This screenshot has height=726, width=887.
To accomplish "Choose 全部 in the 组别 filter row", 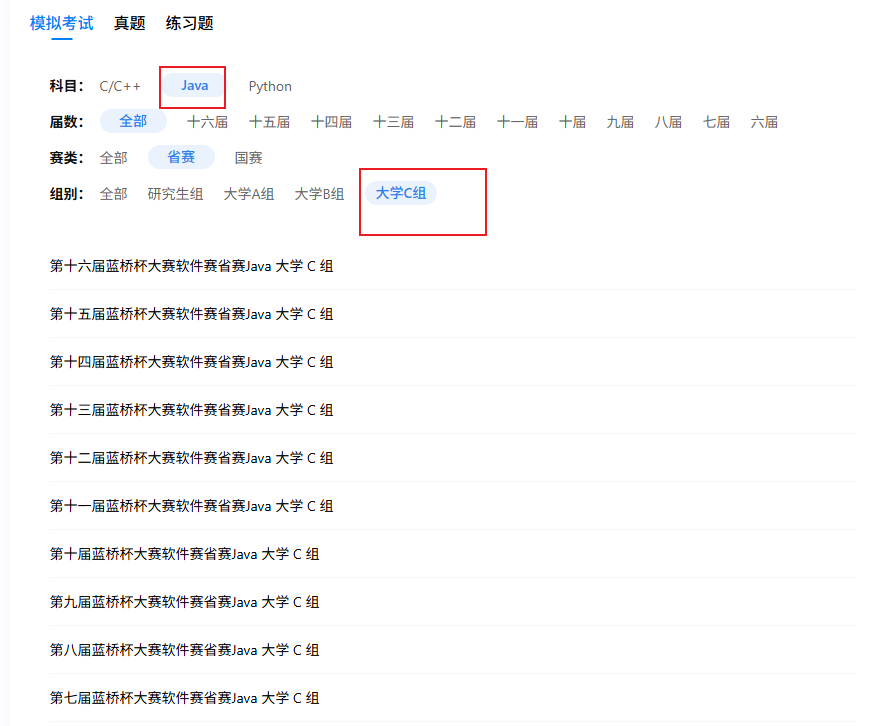I will [114, 194].
